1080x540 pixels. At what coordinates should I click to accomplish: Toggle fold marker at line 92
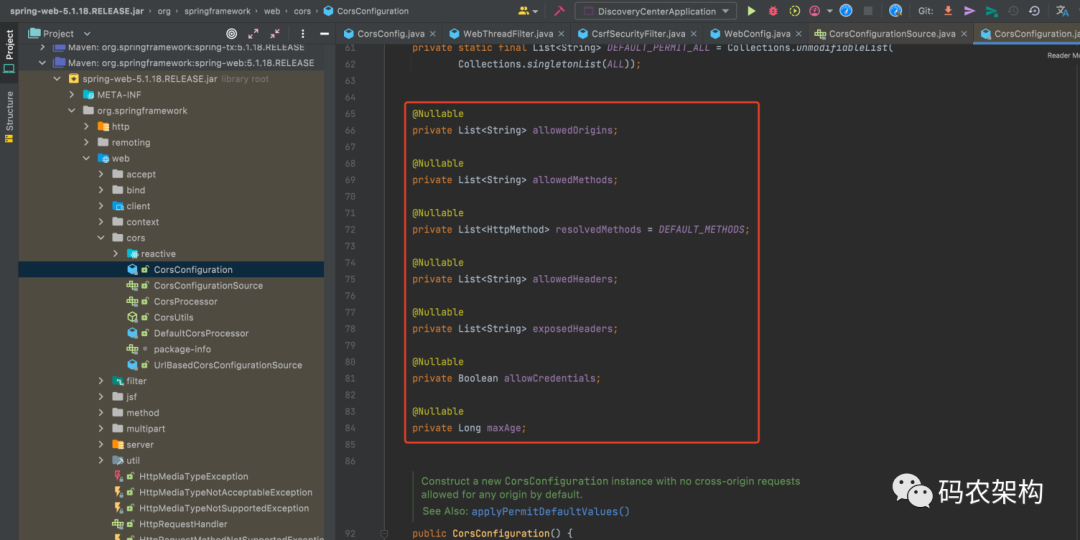(384, 534)
